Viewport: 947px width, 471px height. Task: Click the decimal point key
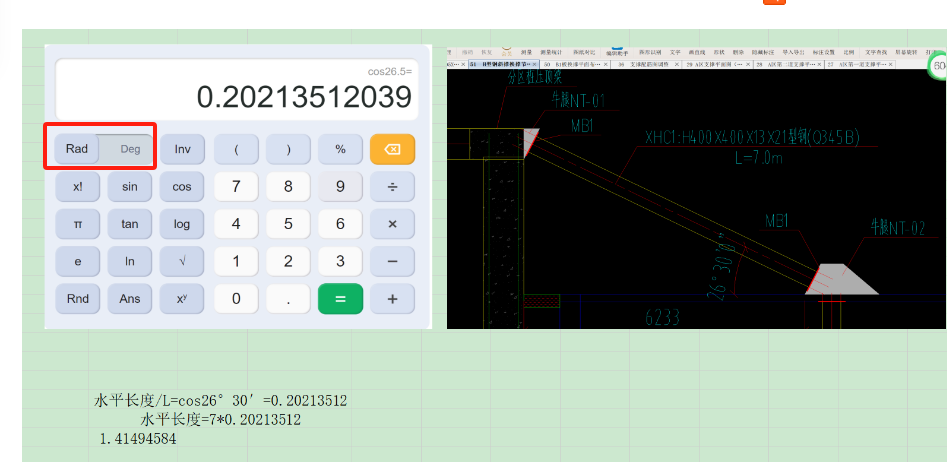point(288,299)
